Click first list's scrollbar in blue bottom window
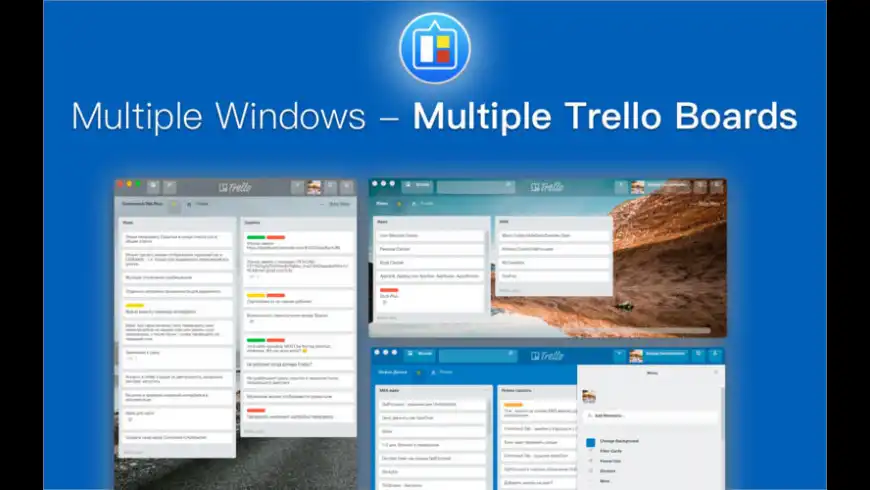This screenshot has height=490, width=870. 489,417
